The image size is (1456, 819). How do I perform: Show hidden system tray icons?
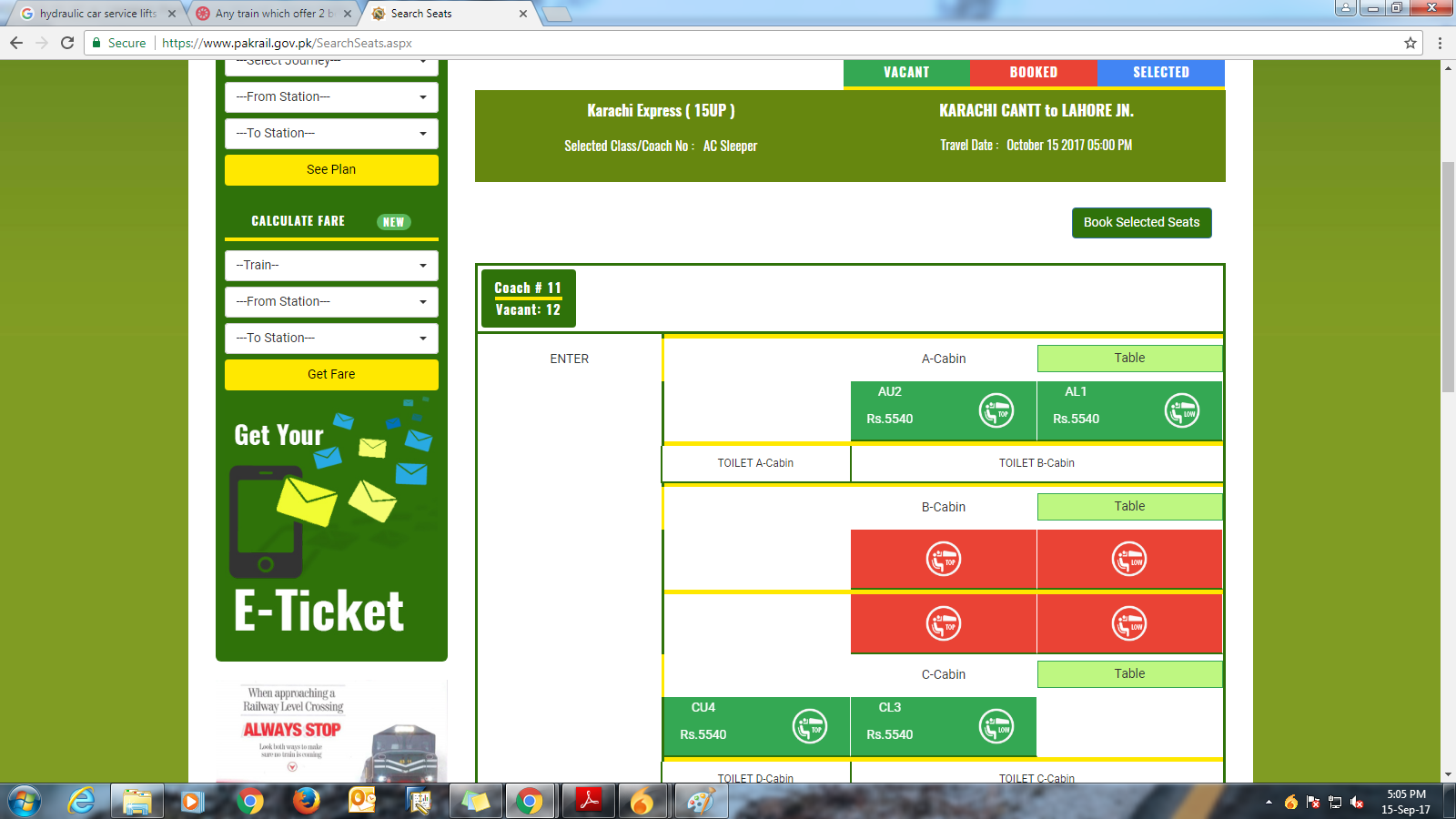(x=1269, y=802)
